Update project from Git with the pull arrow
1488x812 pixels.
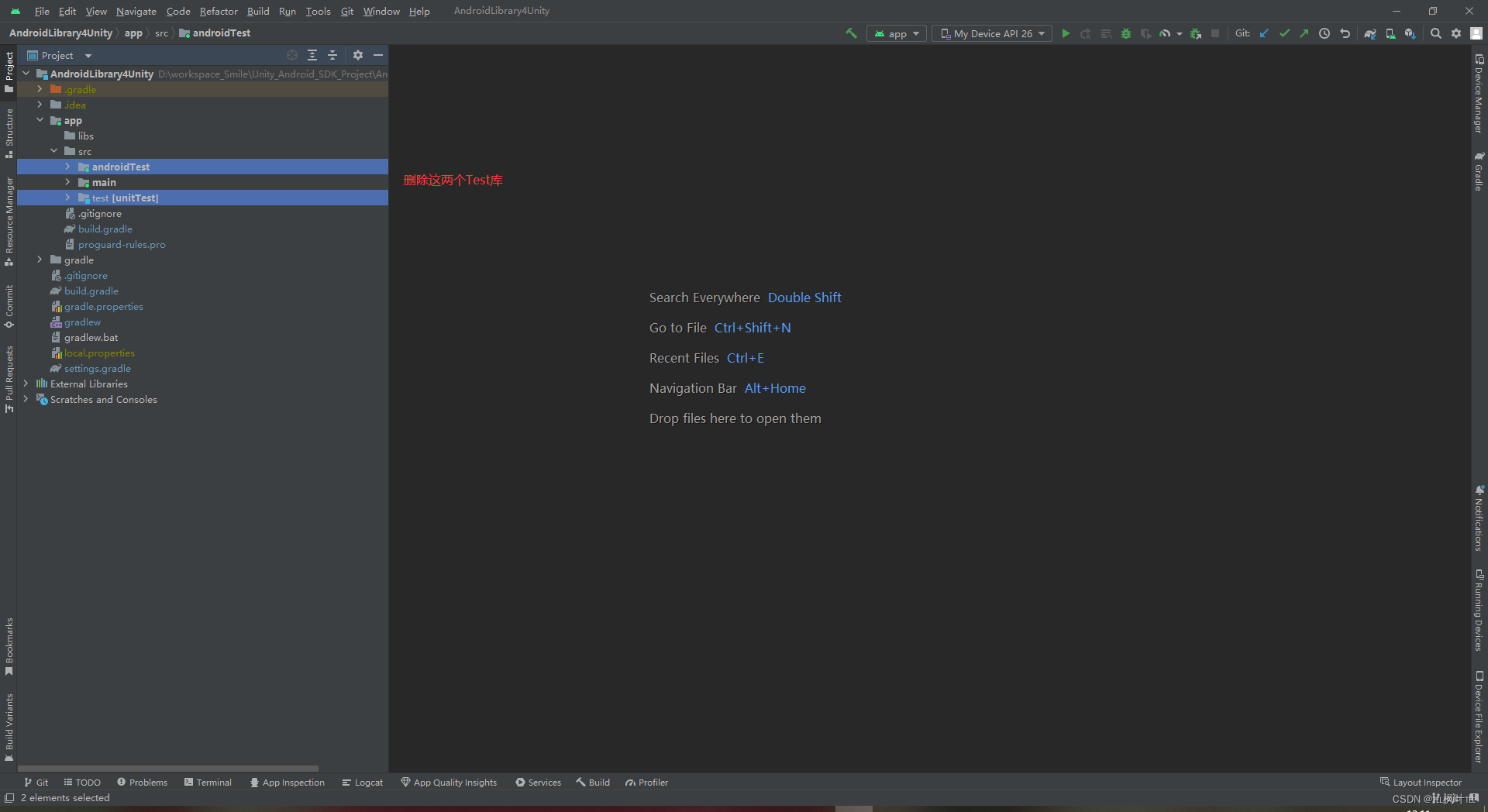pyautogui.click(x=1264, y=33)
